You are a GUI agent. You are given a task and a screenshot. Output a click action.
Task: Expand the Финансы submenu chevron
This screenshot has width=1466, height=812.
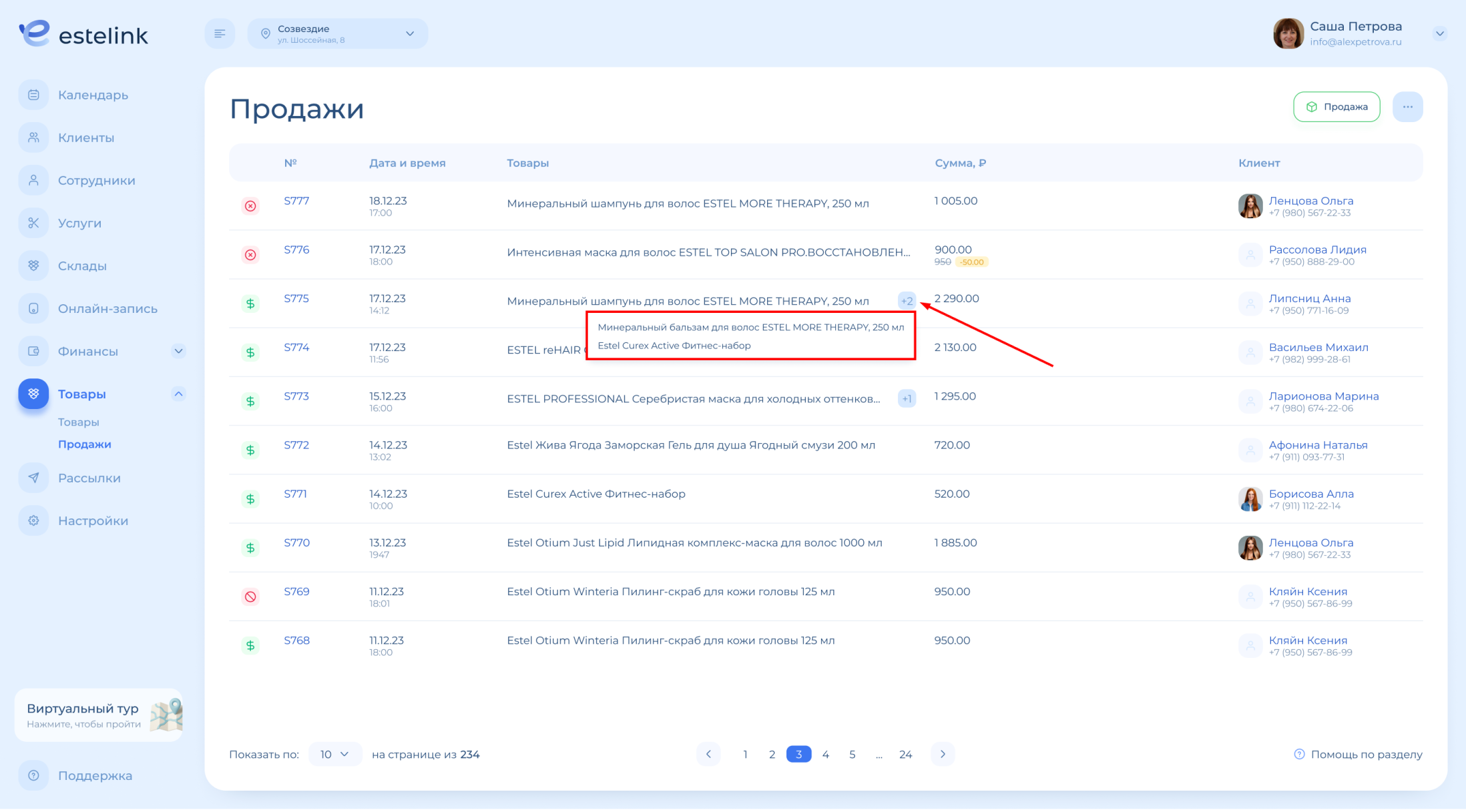pos(178,351)
